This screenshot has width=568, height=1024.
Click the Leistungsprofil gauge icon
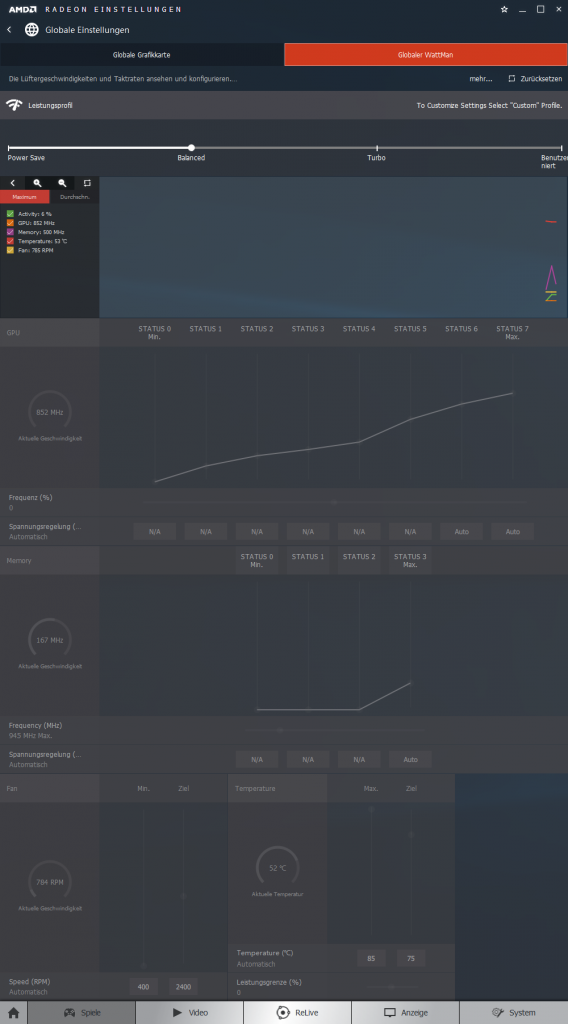click(14, 105)
